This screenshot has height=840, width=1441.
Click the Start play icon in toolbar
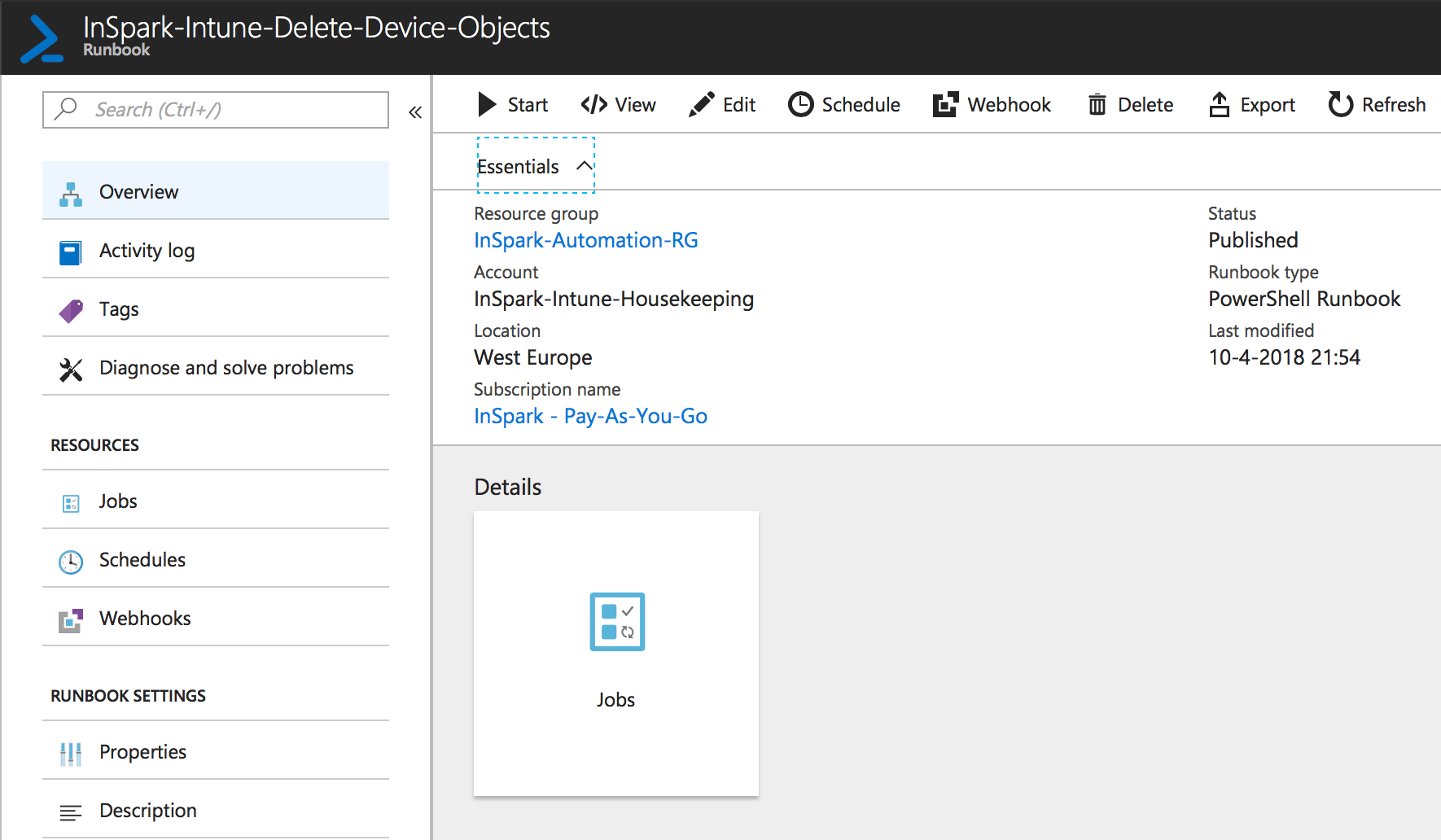point(487,105)
